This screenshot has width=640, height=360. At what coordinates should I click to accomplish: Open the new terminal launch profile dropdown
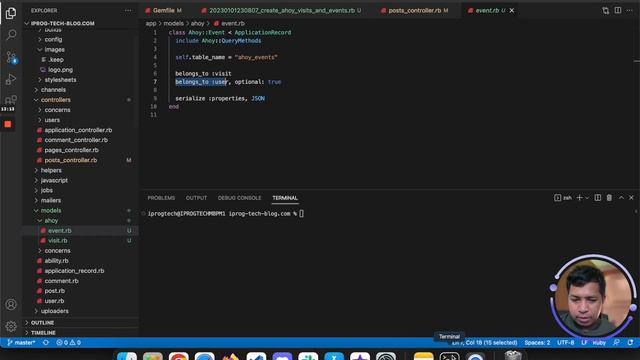(x=587, y=198)
